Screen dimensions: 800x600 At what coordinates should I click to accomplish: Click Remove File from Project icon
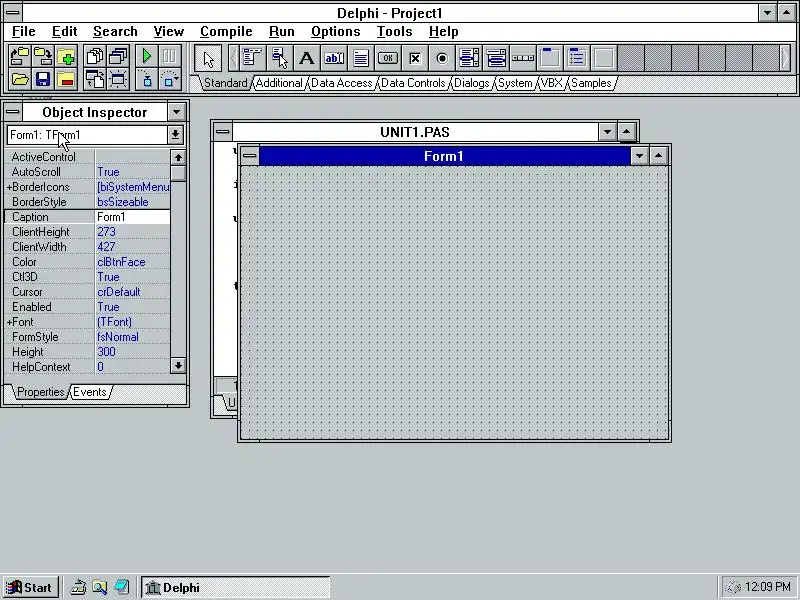(66, 80)
